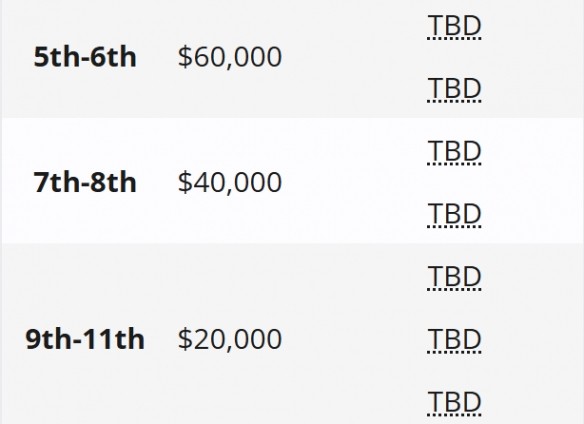Click the first TBD in the 5th-6th row
The height and width of the screenshot is (424, 584).
(x=454, y=26)
